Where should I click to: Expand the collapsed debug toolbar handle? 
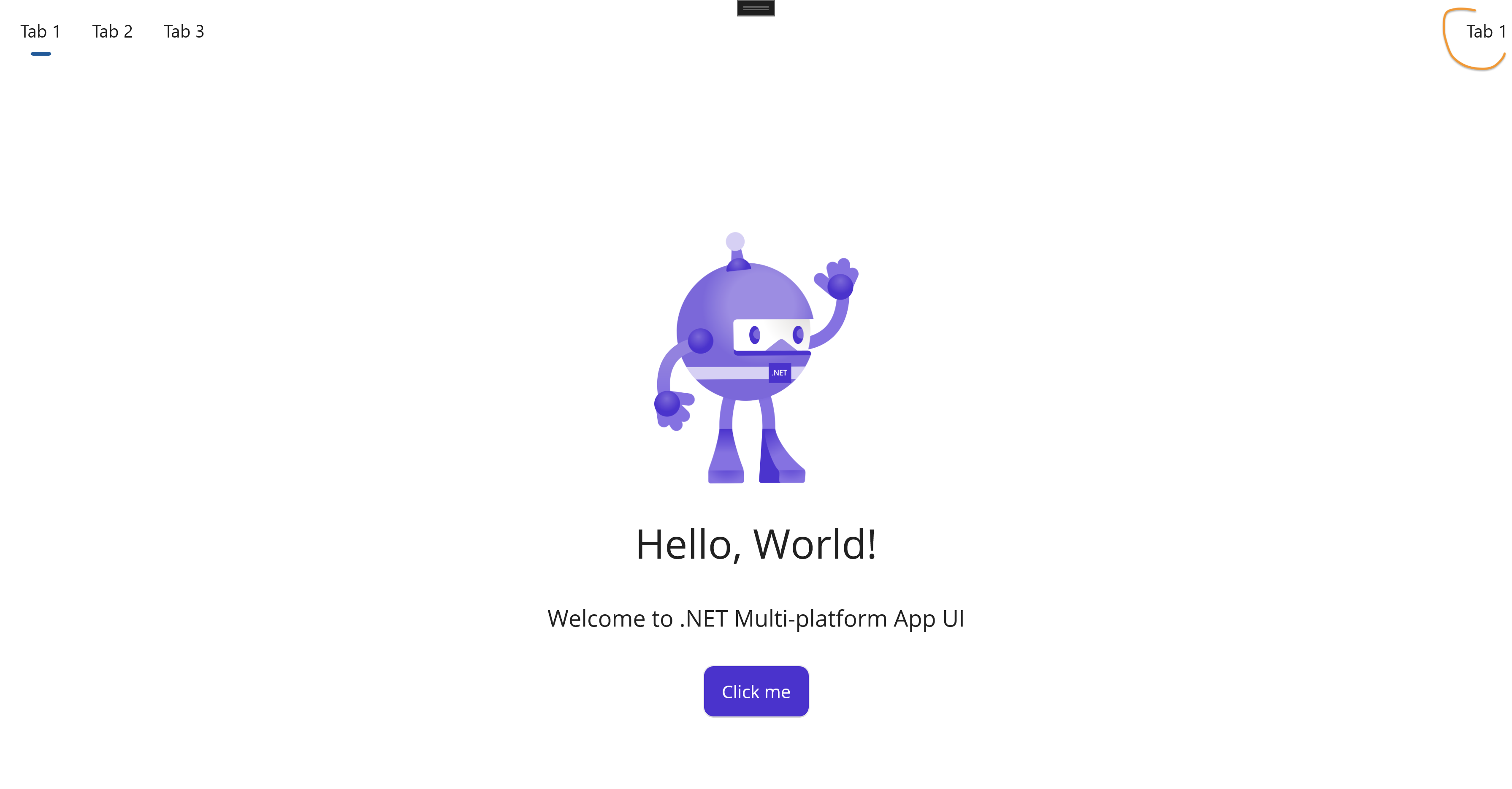tap(756, 8)
